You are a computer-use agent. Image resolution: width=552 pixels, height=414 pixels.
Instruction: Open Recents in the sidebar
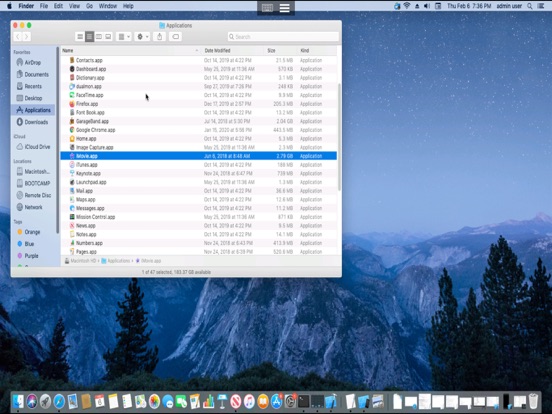[x=32, y=86]
